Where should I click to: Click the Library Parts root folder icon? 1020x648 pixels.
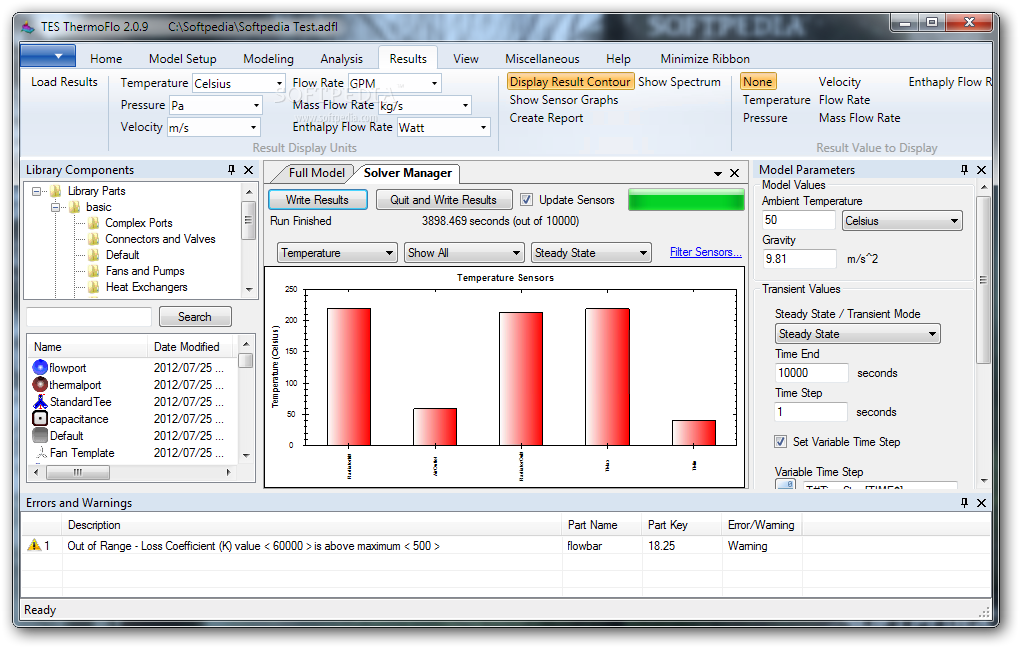click(56, 191)
